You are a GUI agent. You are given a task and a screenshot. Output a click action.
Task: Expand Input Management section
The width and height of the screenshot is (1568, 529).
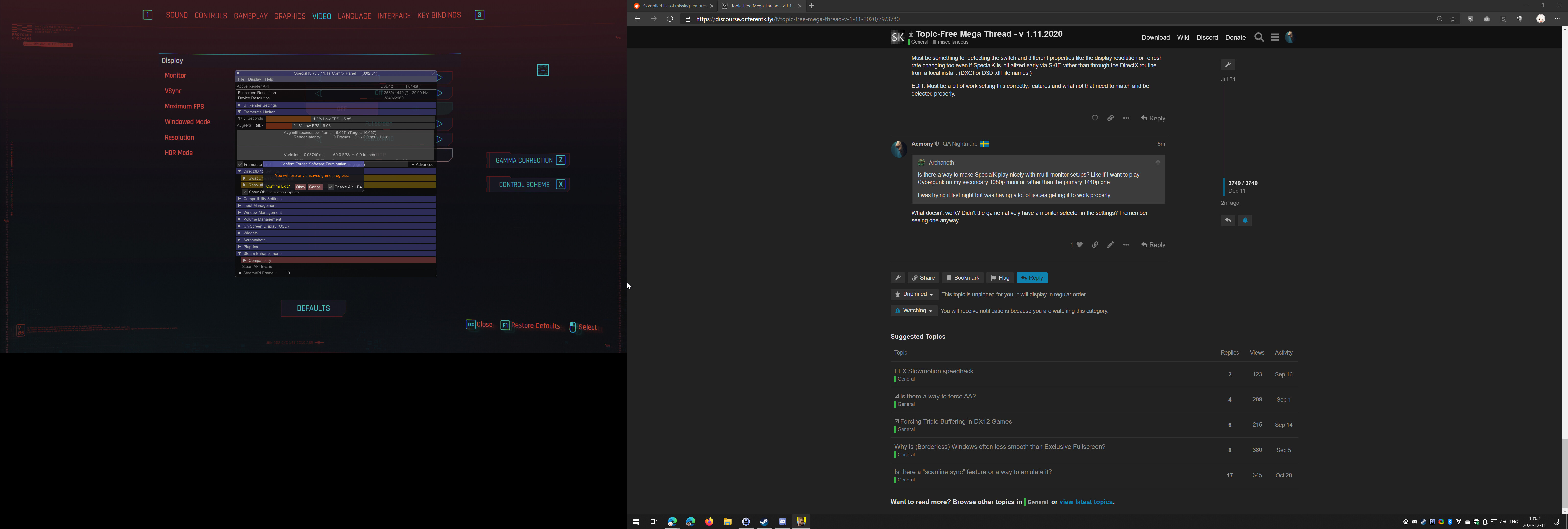tap(335, 206)
